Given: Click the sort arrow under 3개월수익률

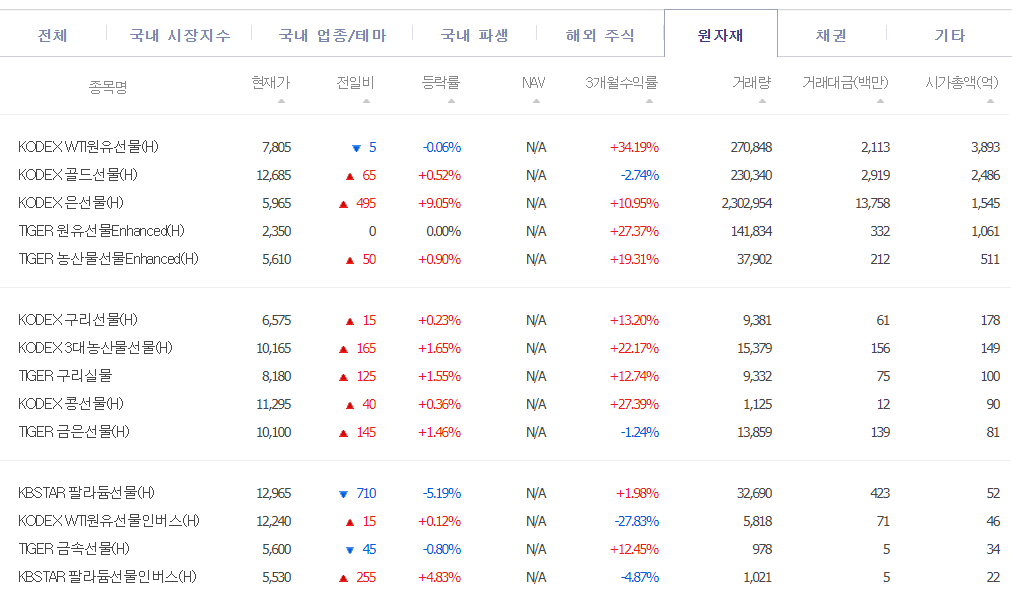Looking at the screenshot, I should (x=649, y=101).
